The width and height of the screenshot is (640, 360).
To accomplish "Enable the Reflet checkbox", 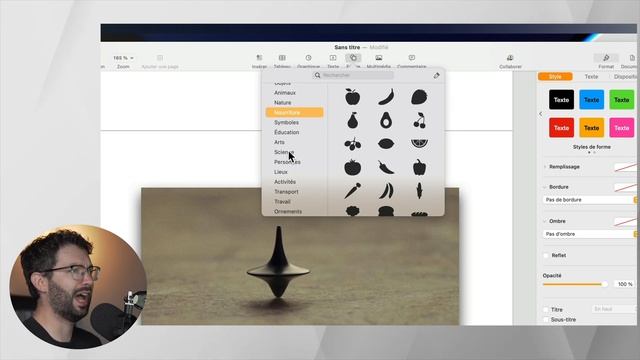I will (x=546, y=256).
